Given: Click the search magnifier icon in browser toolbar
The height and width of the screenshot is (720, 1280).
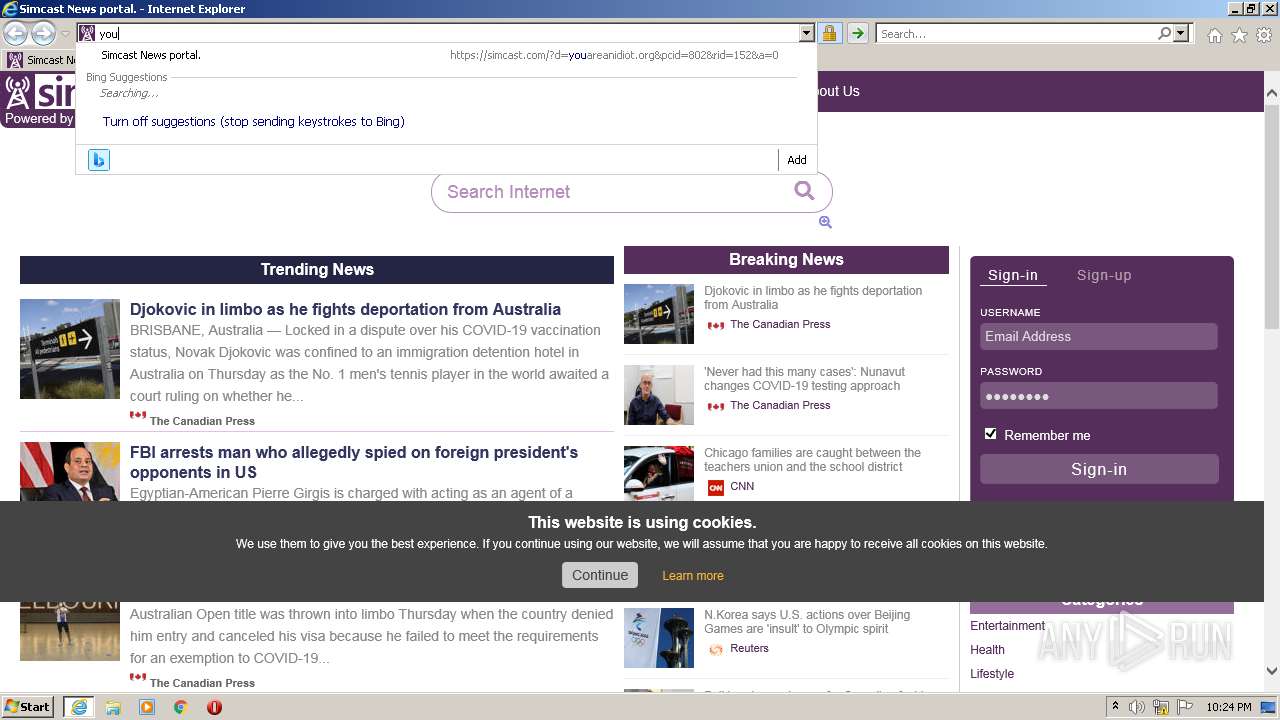Looking at the screenshot, I should coord(1164,34).
